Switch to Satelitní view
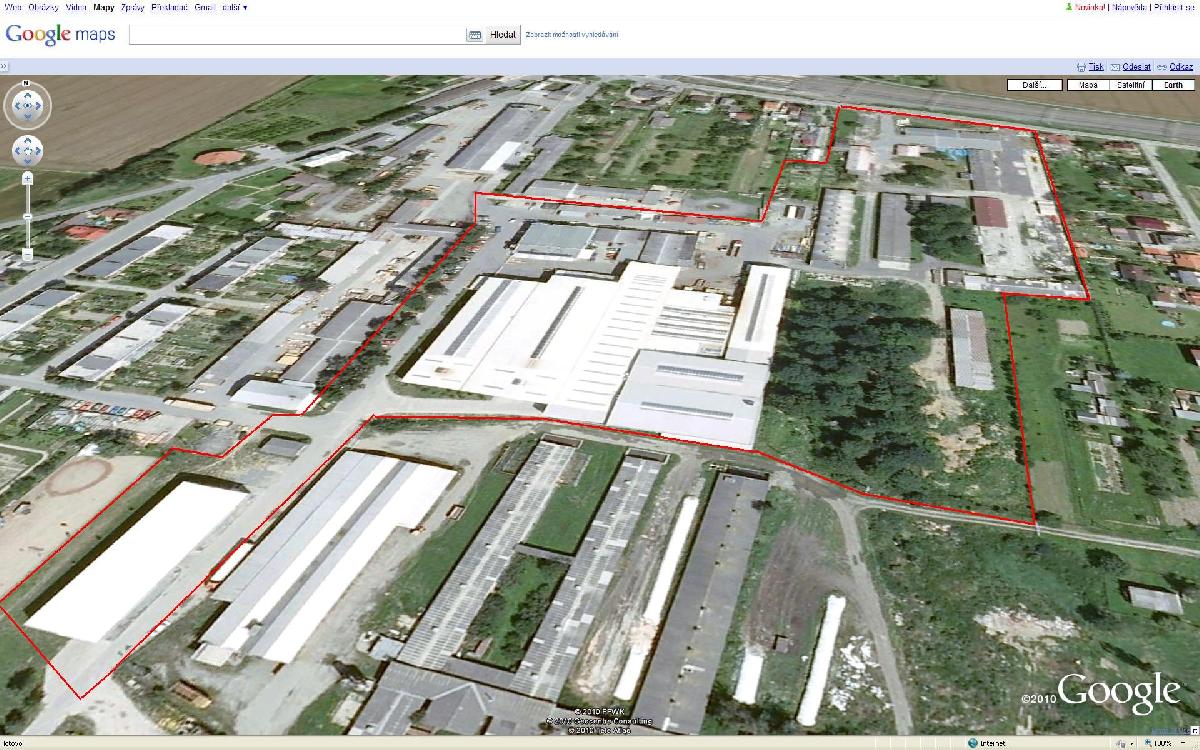This screenshot has height=750, width=1200. pos(1131,85)
